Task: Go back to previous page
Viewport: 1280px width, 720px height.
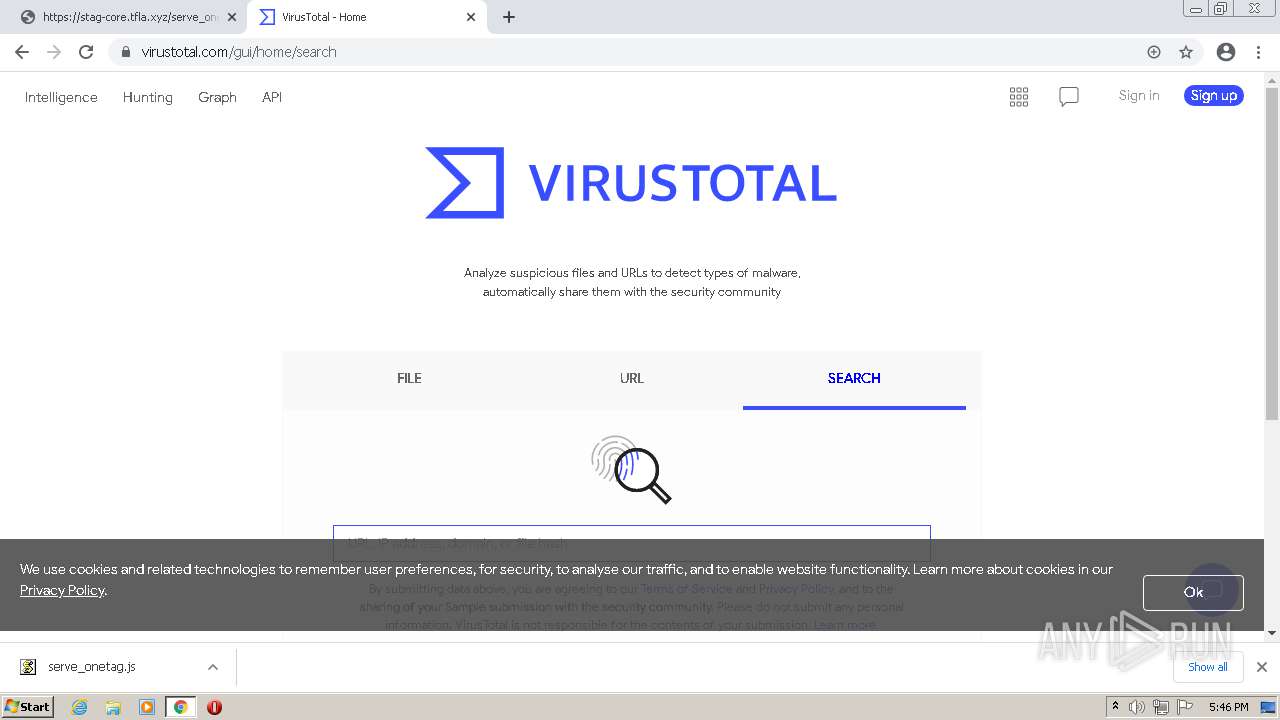Action: [x=22, y=52]
